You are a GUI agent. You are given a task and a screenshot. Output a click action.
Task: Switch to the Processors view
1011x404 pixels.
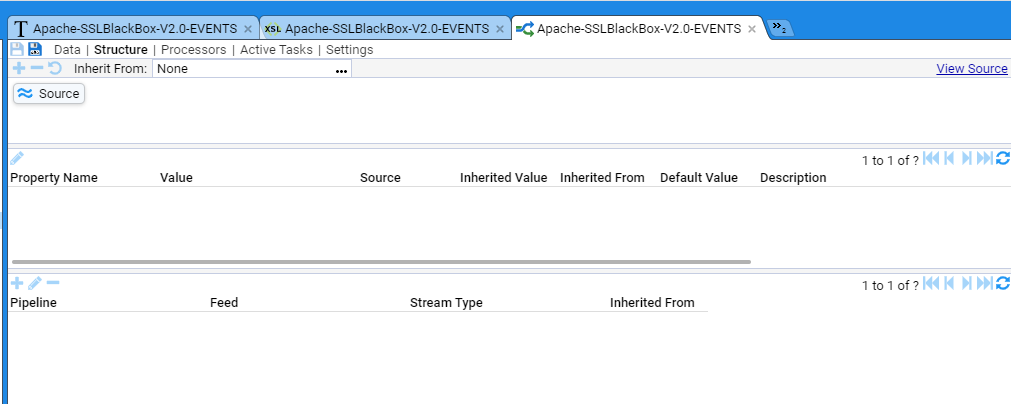tap(194, 49)
